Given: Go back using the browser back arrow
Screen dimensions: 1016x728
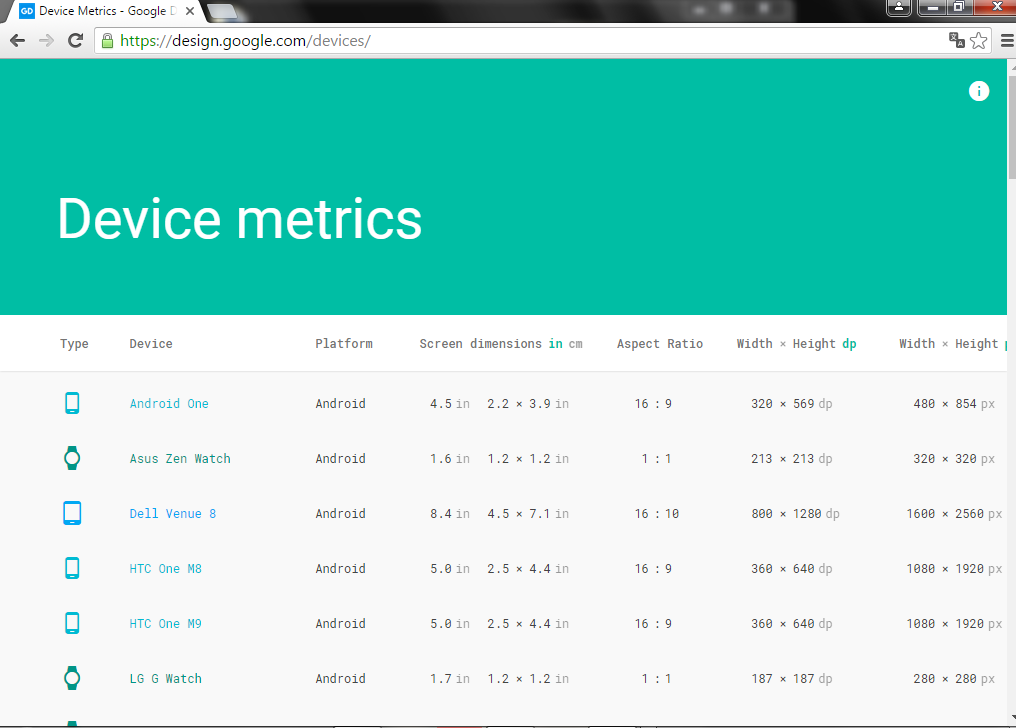Looking at the screenshot, I should pos(17,40).
